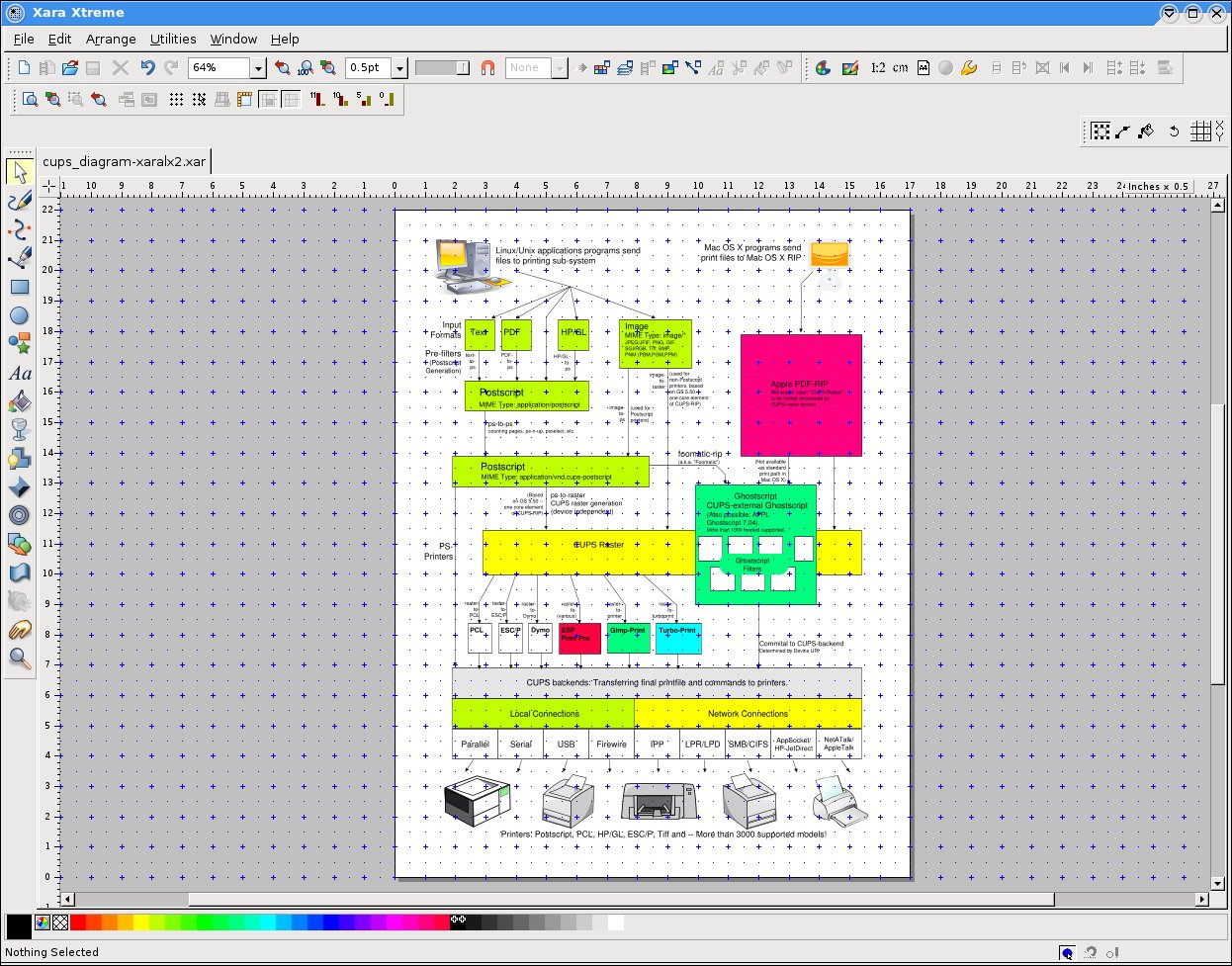Viewport: 1232px width, 966px height.
Task: Toggle the bounds handles selection button
Action: click(1100, 132)
